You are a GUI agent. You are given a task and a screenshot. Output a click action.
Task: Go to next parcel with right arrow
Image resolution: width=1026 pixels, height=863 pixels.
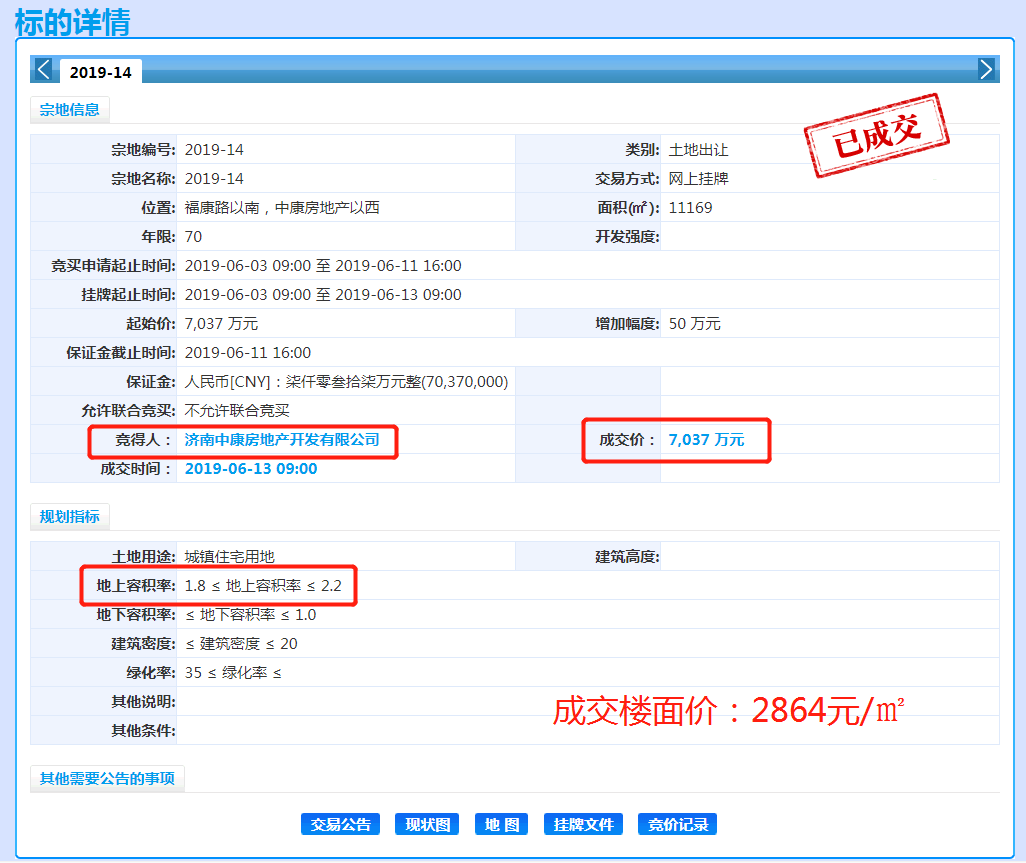tap(985, 69)
